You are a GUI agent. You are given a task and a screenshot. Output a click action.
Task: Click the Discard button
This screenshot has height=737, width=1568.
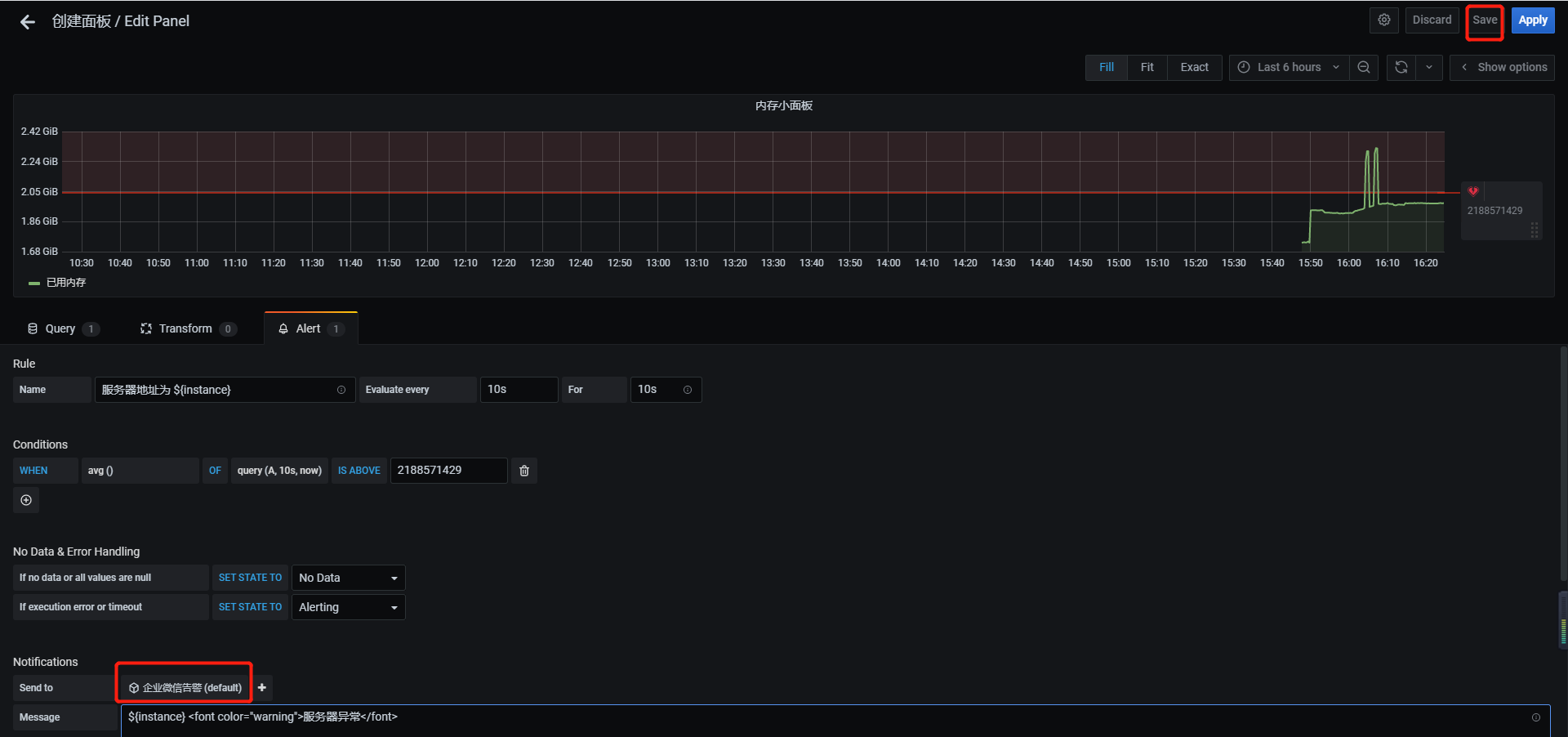pos(1432,20)
